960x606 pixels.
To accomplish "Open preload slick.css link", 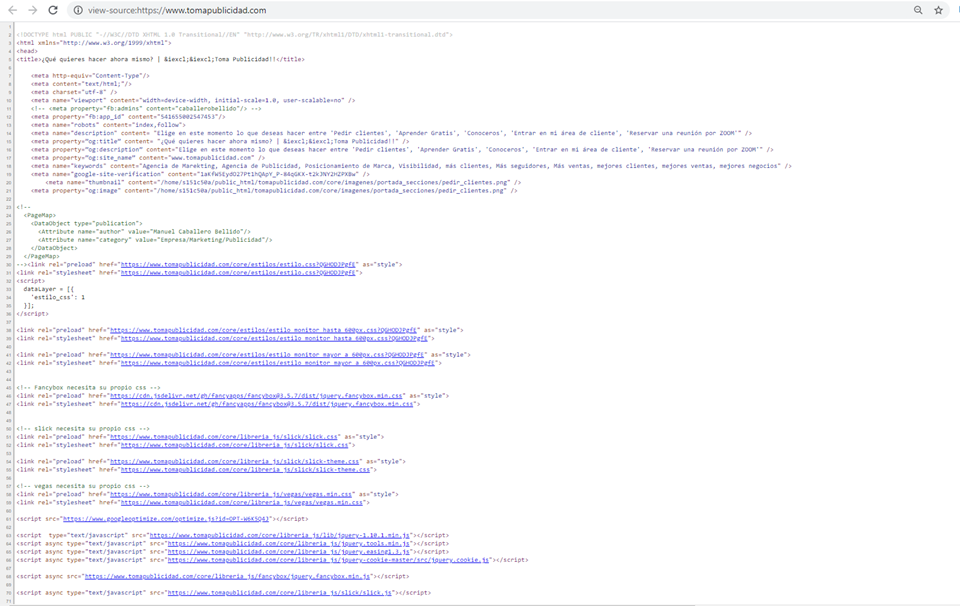I will click(224, 436).
